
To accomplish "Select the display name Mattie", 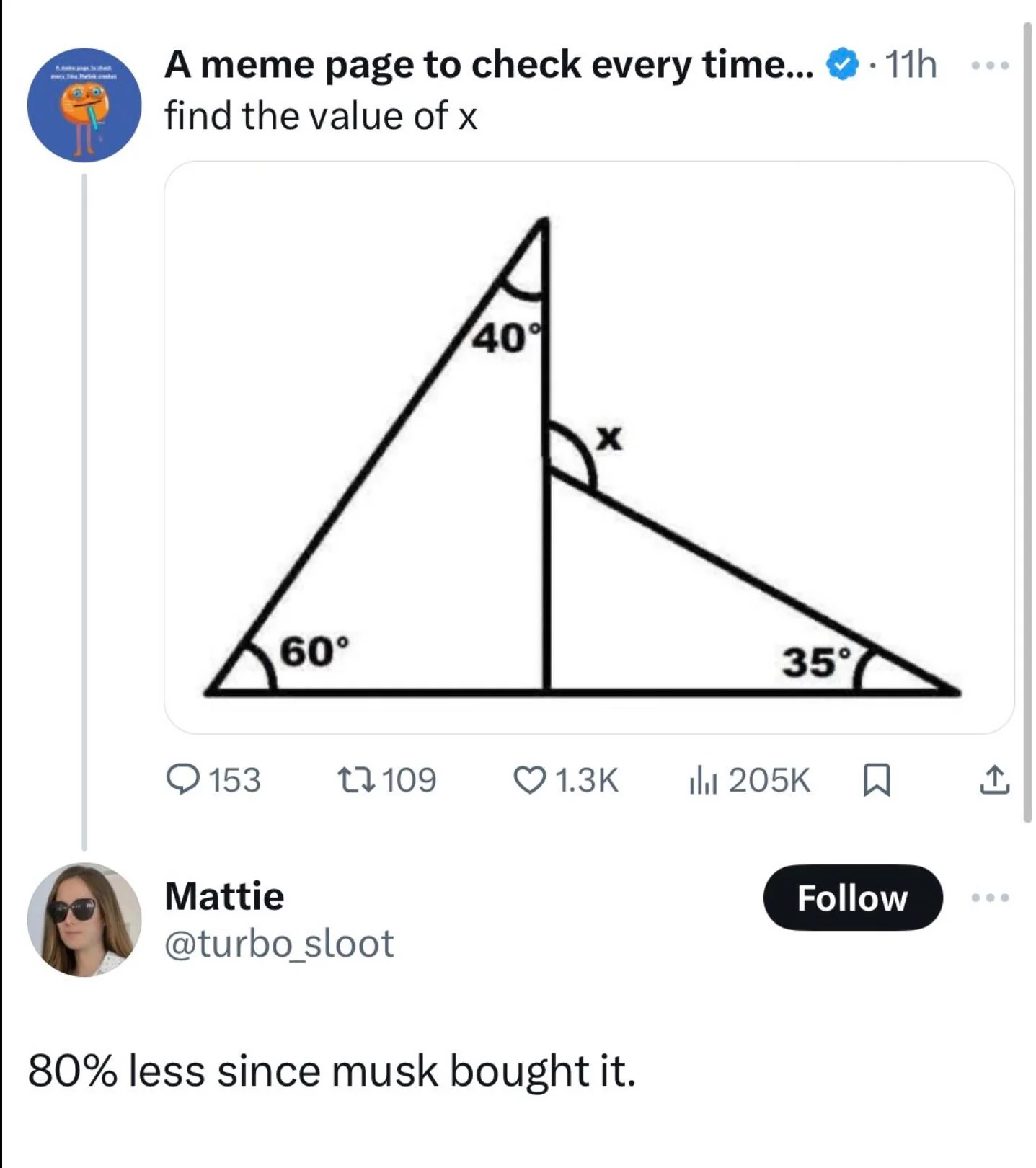I will [224, 896].
